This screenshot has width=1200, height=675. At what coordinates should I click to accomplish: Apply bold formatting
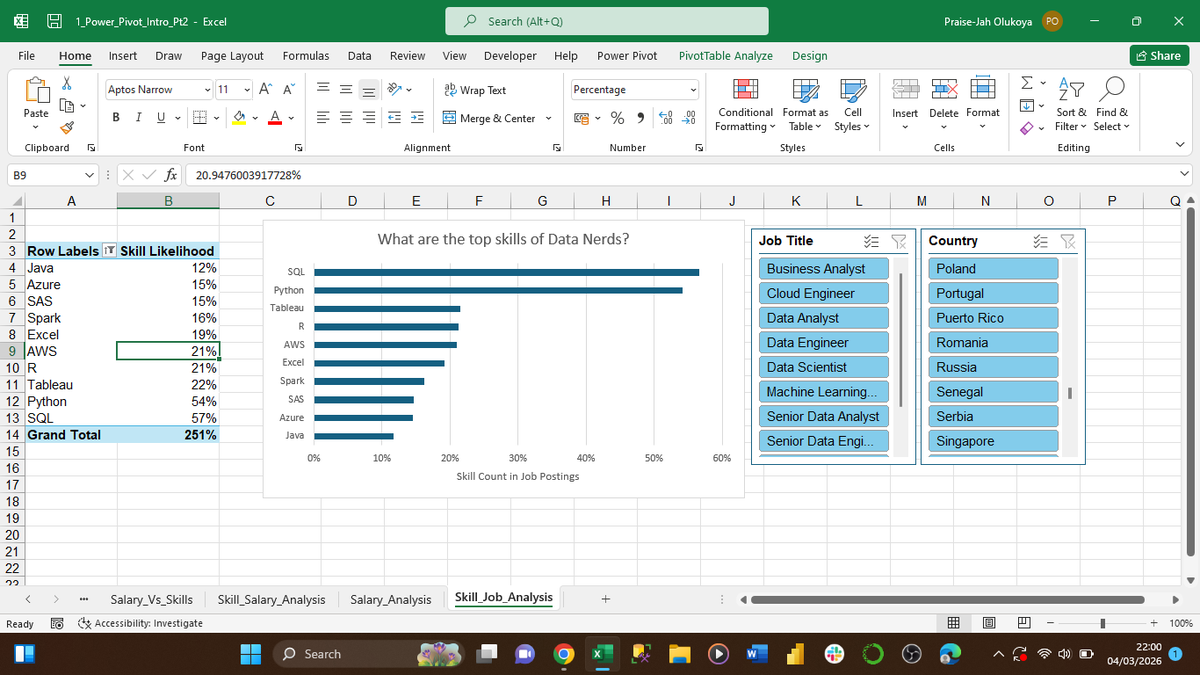118,119
